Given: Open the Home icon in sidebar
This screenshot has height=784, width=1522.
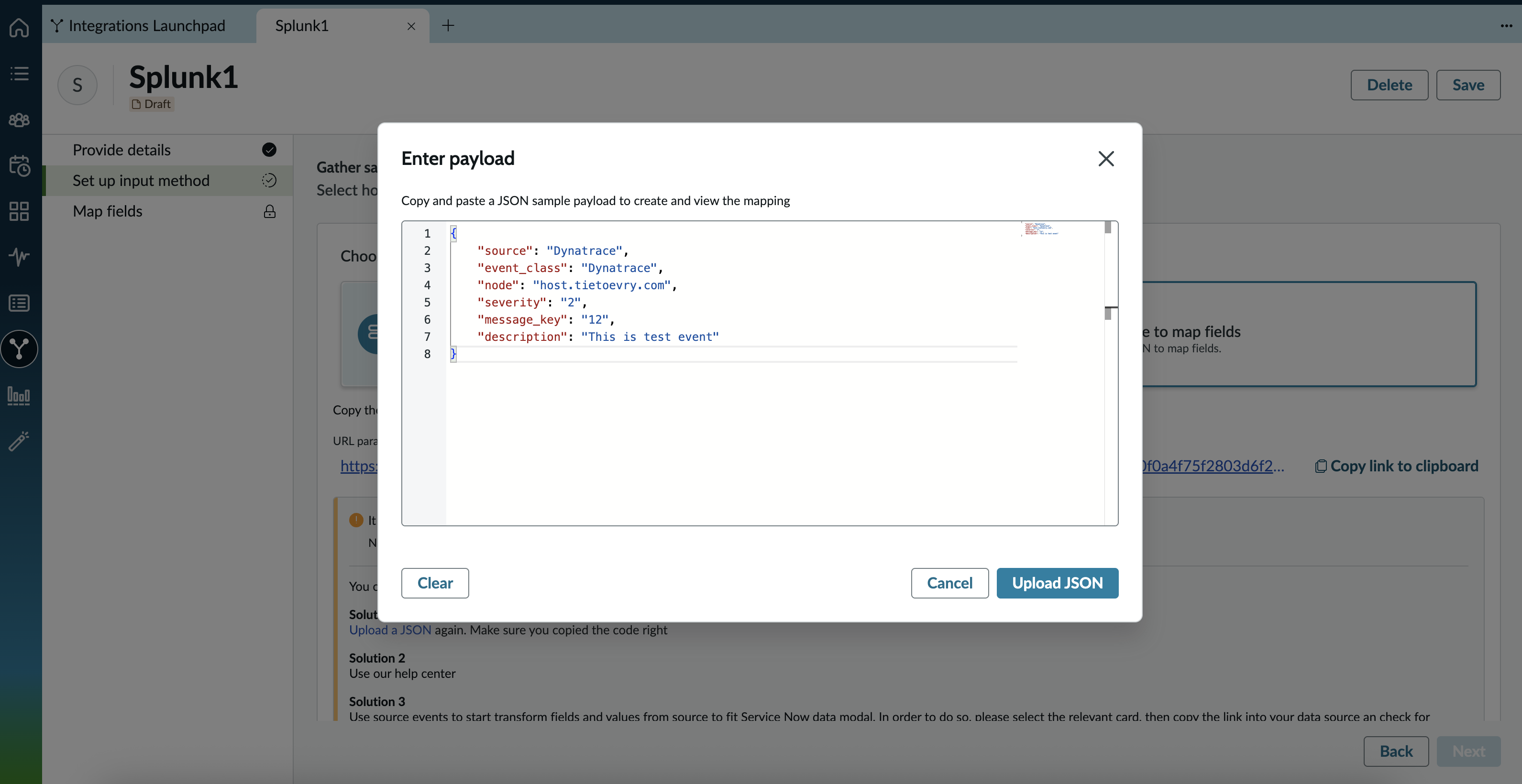Looking at the screenshot, I should [20, 27].
